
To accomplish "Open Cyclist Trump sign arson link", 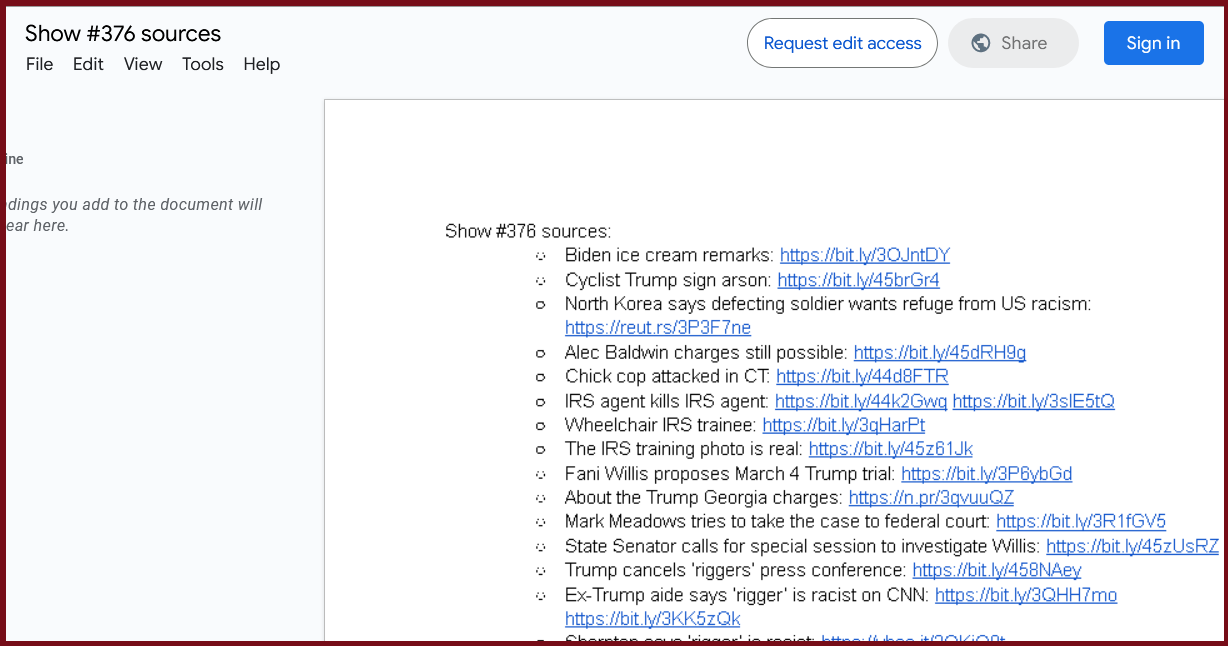I will (x=858, y=280).
